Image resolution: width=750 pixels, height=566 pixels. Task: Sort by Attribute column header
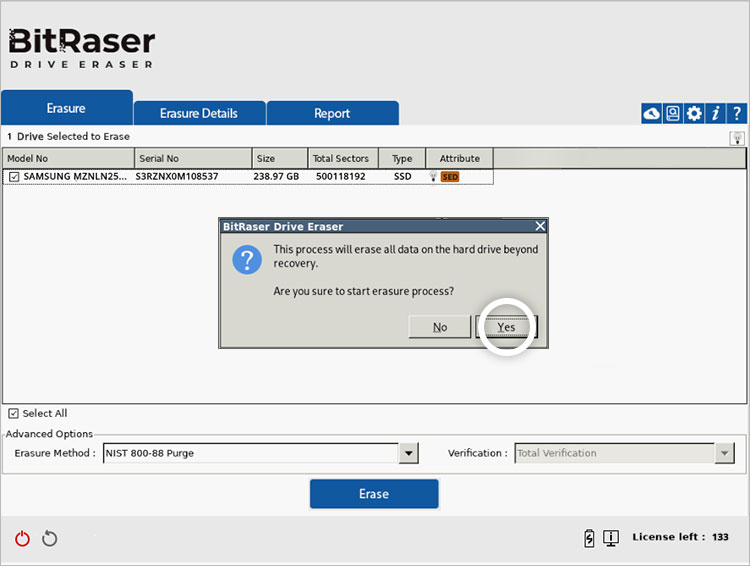pos(460,158)
